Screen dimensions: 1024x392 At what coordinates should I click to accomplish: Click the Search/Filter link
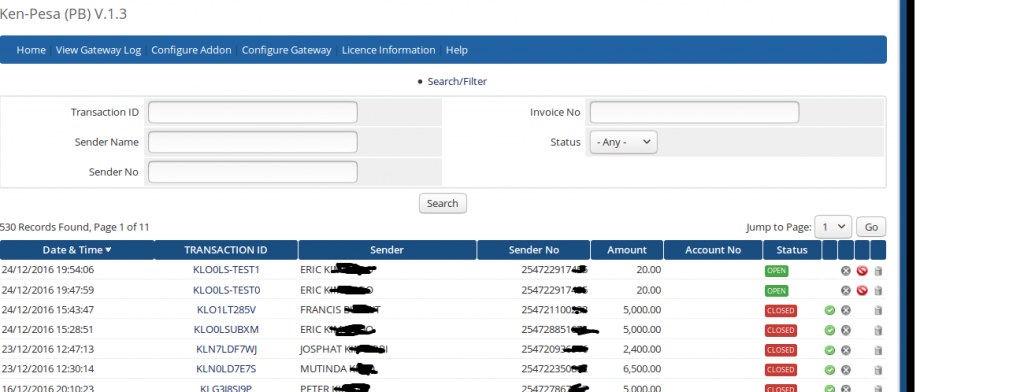pos(457,82)
